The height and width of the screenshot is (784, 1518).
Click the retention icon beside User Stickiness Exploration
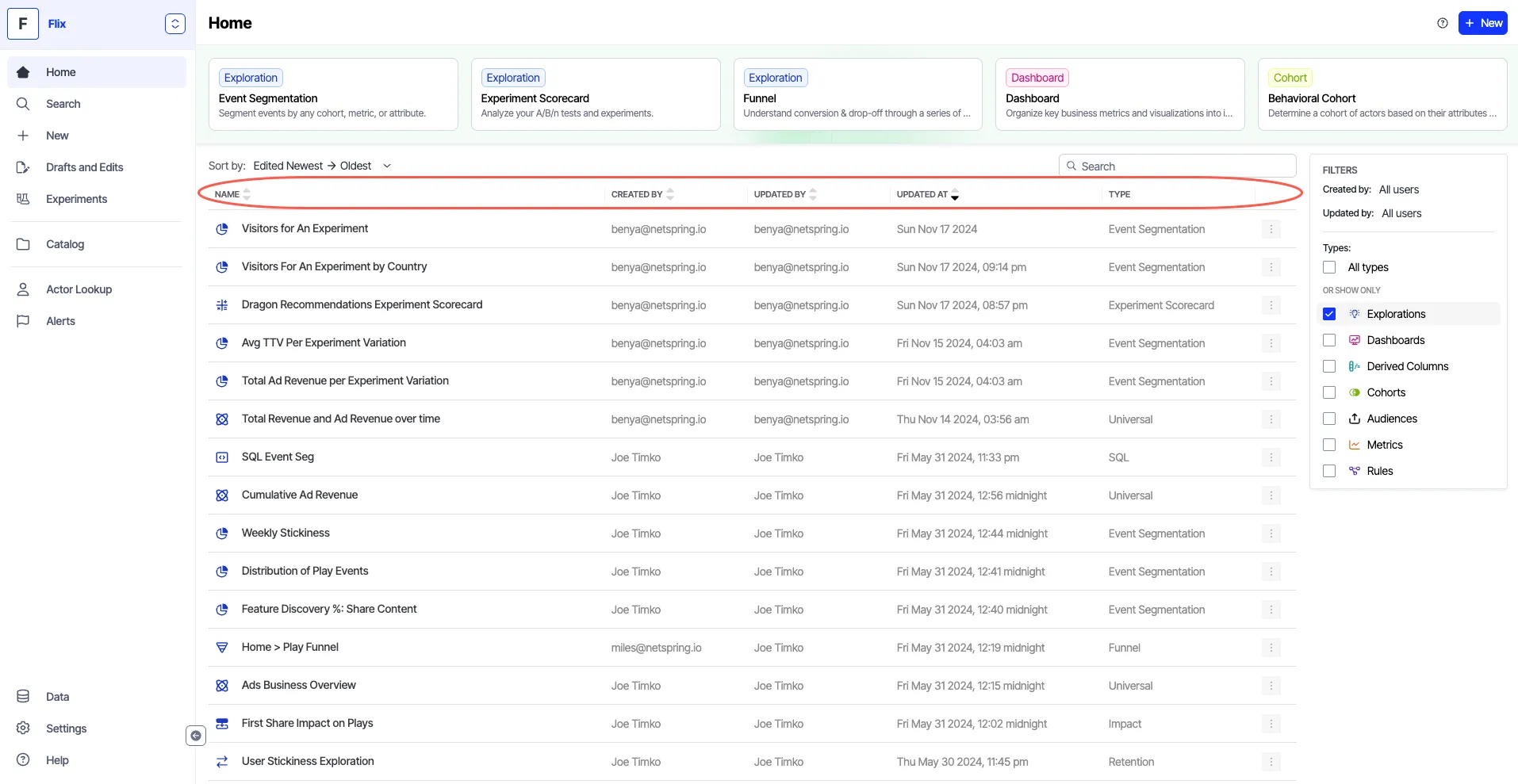tap(222, 762)
